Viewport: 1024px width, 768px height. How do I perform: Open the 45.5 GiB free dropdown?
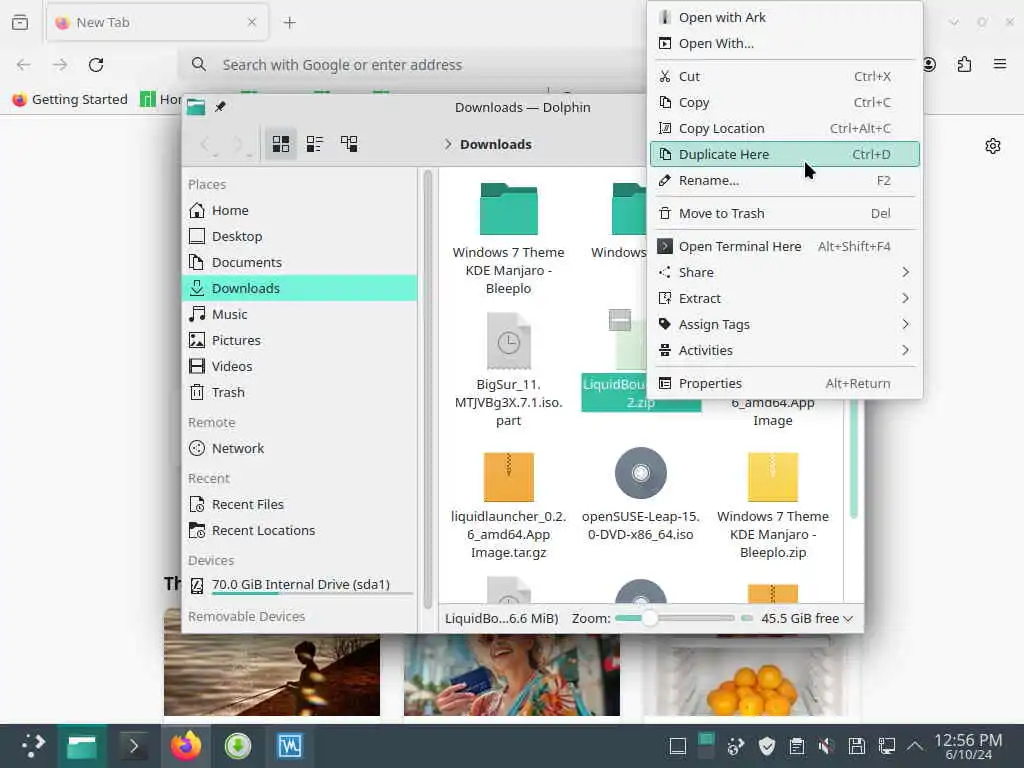tap(807, 618)
